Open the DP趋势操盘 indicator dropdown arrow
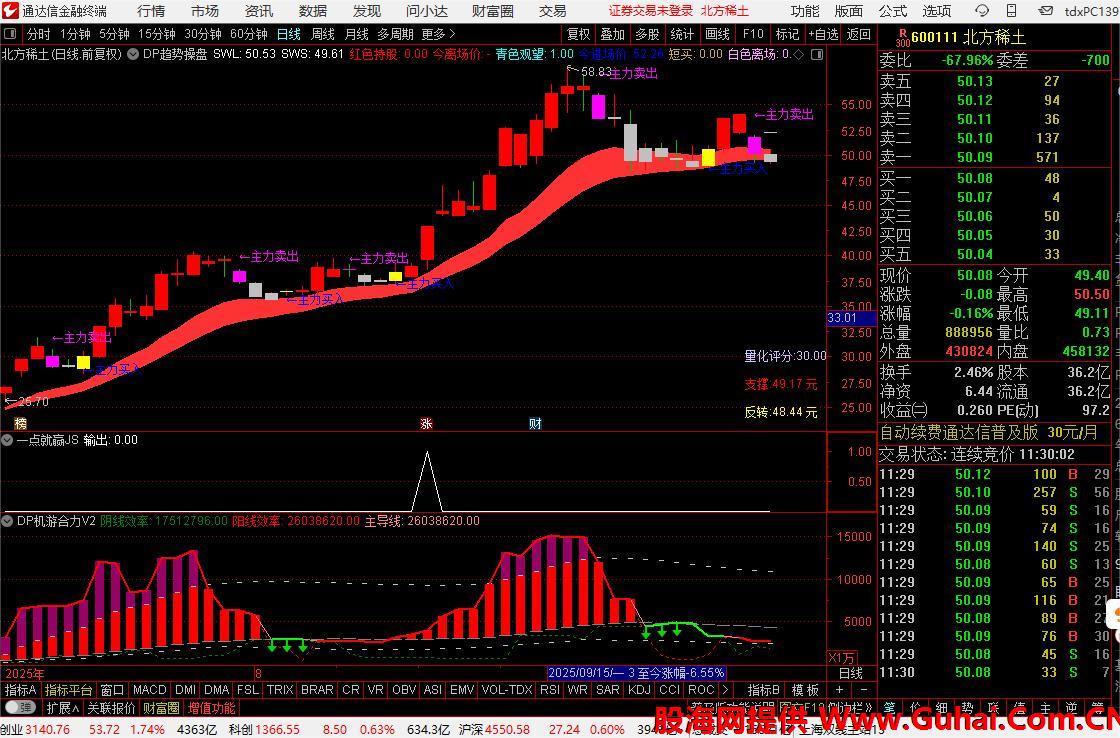 133,54
